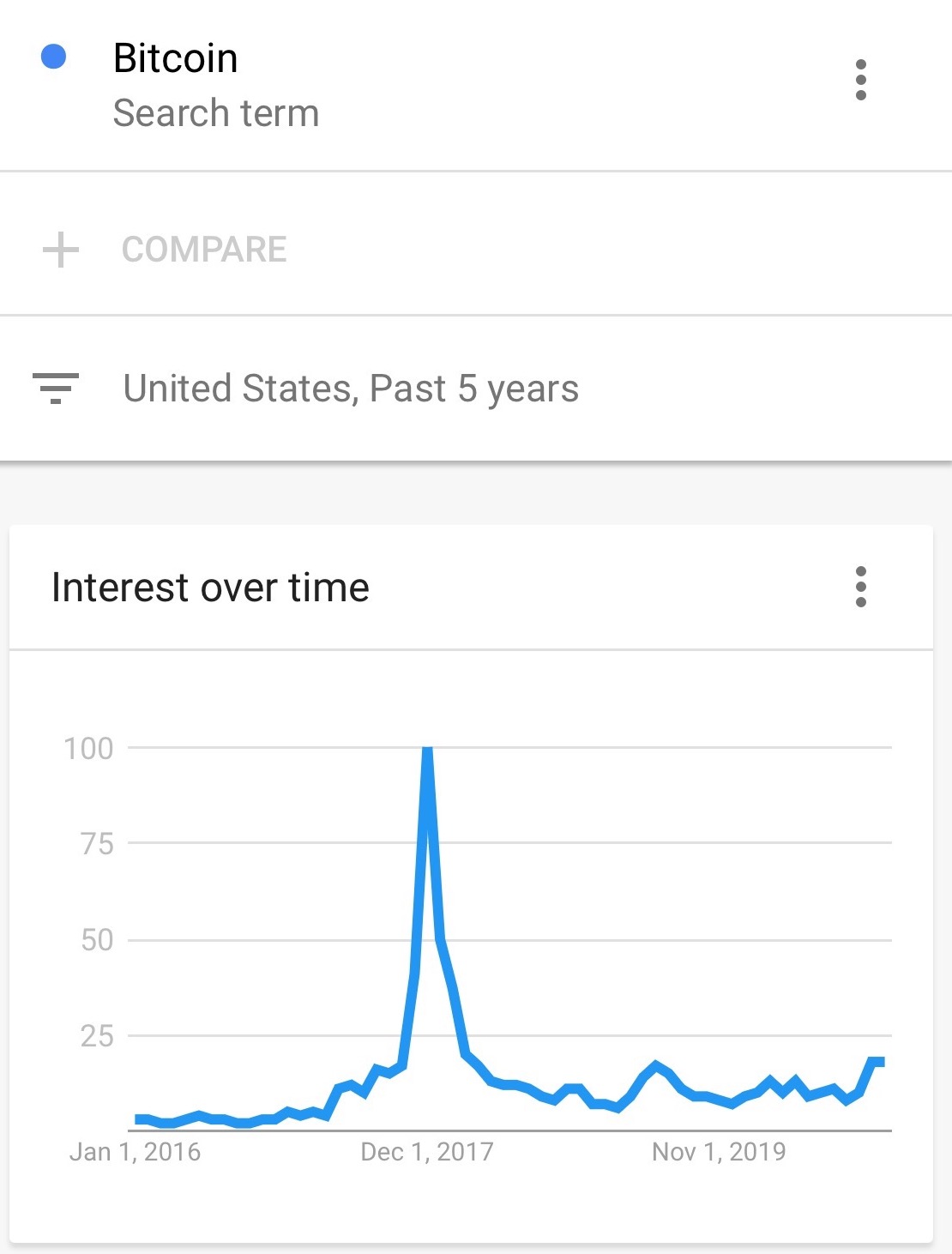Click the 100 label on the y-axis
This screenshot has width=952, height=1254.
(88, 748)
